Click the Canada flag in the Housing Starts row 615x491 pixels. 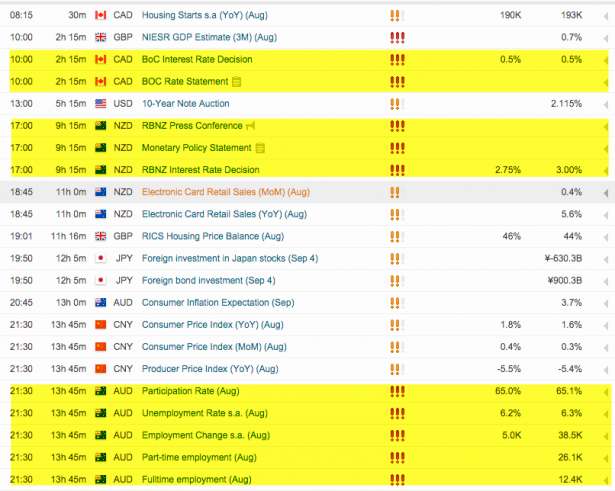[x=101, y=15]
